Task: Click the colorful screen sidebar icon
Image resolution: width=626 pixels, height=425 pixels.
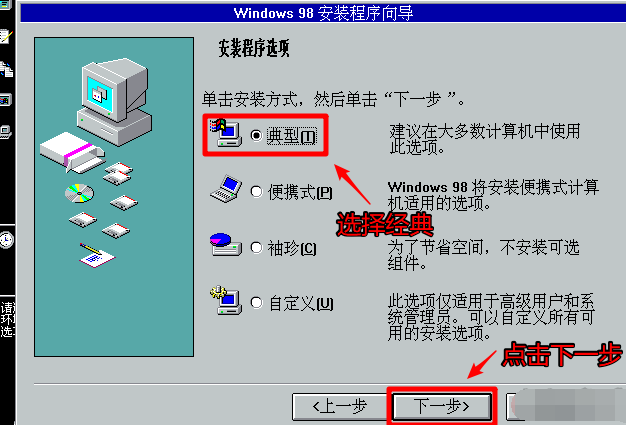Action: (x=6, y=100)
